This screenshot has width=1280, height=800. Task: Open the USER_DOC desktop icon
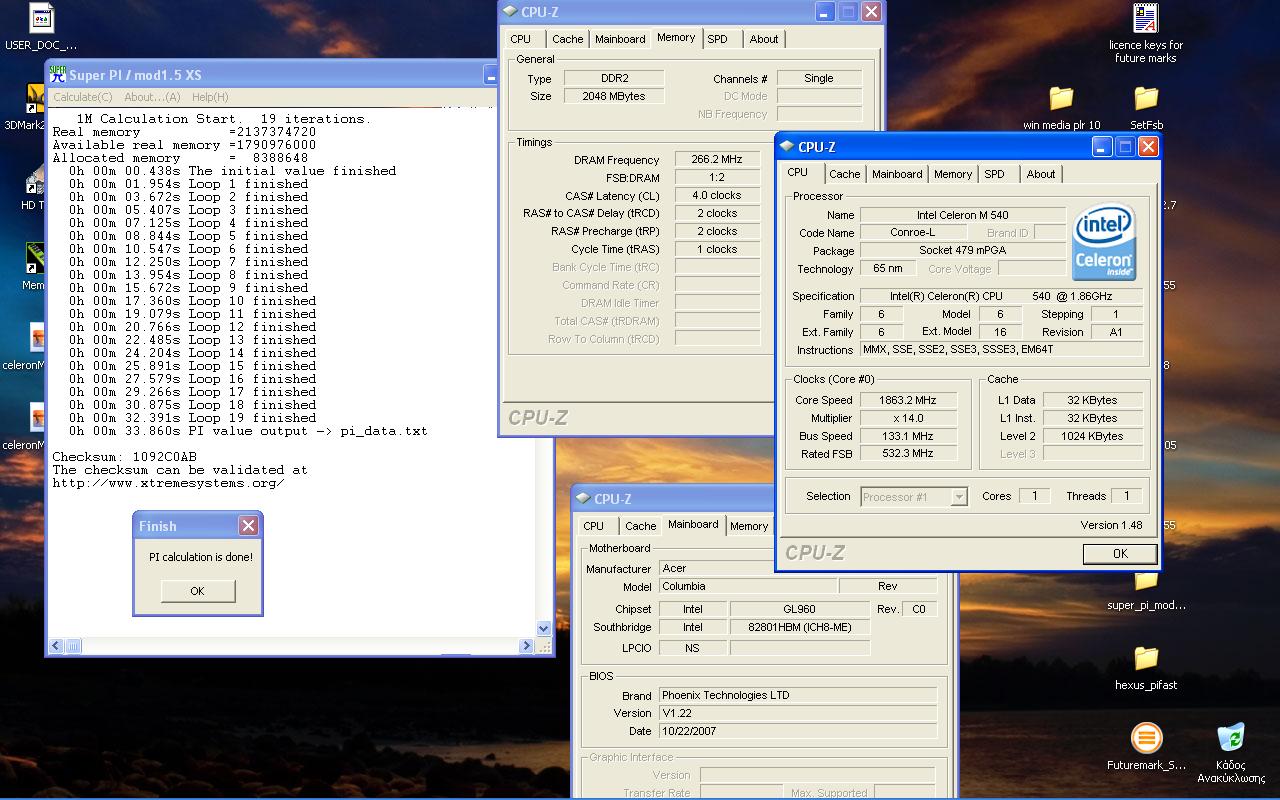pyautogui.click(x=40, y=18)
